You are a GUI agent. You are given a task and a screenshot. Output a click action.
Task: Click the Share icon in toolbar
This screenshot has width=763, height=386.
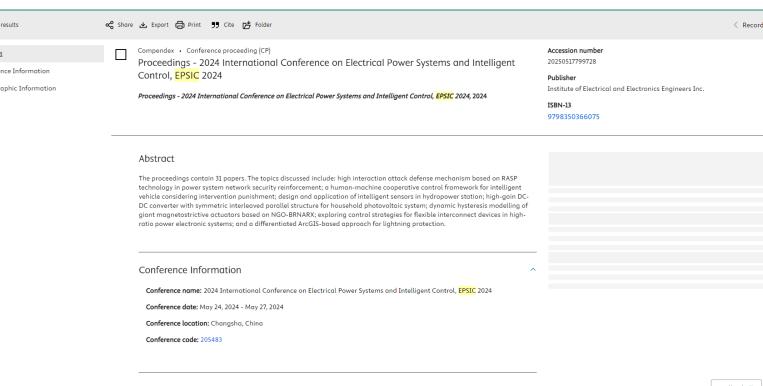(109, 25)
